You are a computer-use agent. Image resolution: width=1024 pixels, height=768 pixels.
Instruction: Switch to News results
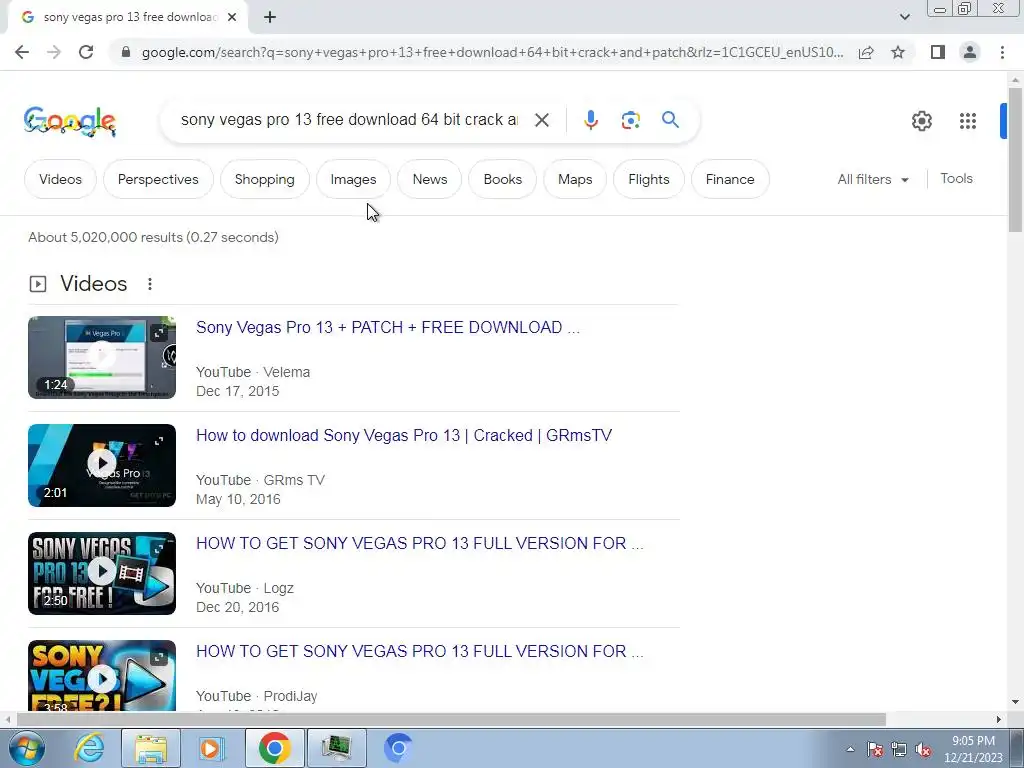[x=430, y=179]
